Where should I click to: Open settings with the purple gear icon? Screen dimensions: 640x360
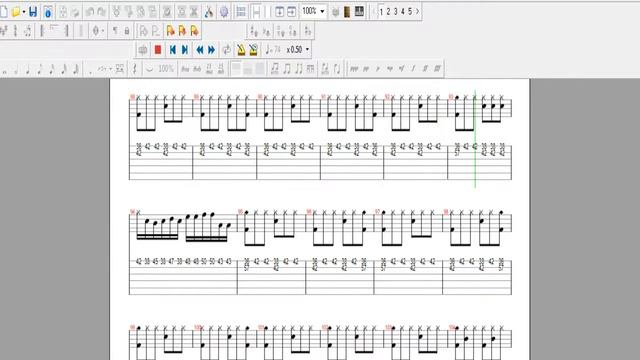(224, 12)
